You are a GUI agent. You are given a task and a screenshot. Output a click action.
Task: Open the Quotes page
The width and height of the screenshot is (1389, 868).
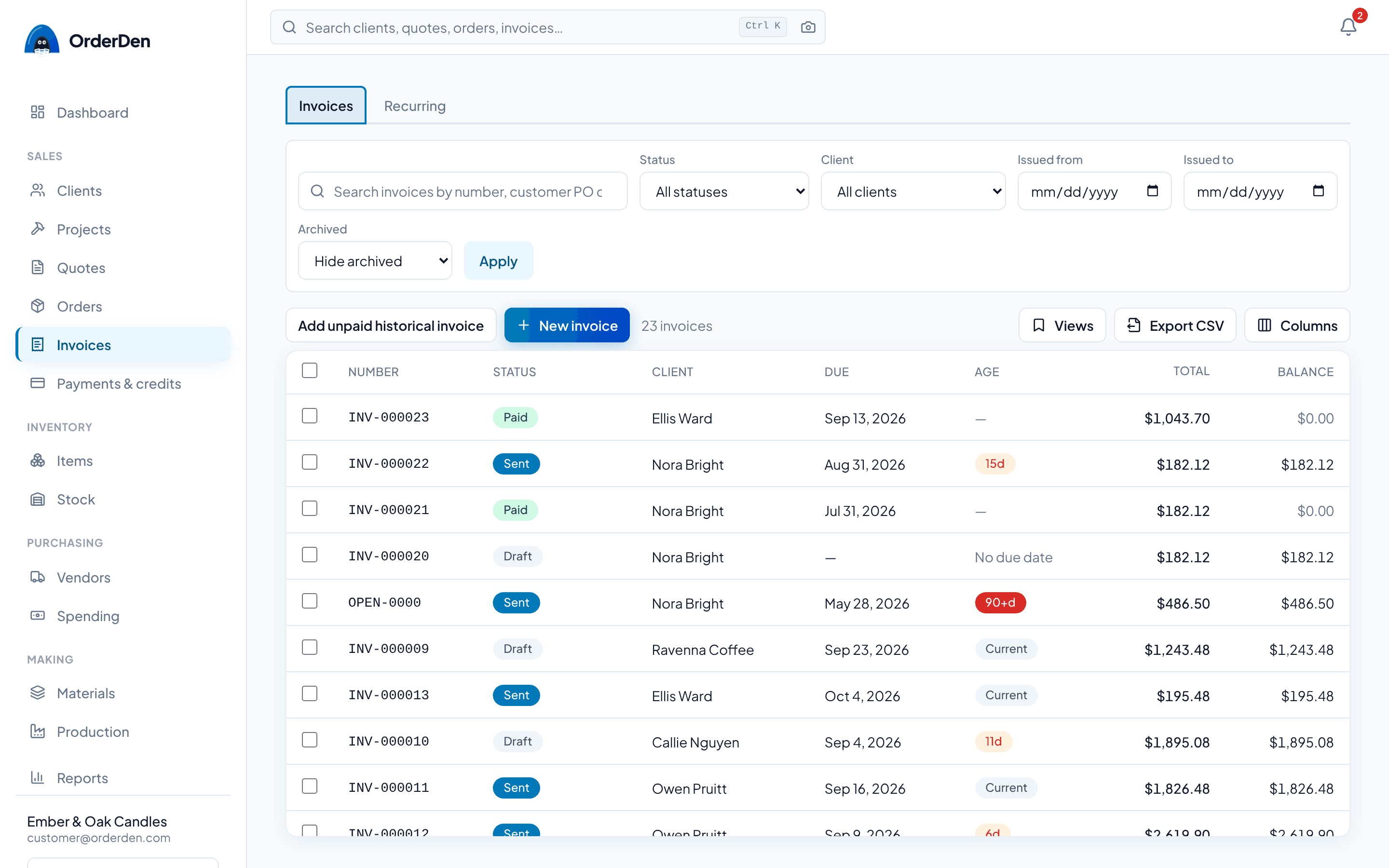point(123,268)
